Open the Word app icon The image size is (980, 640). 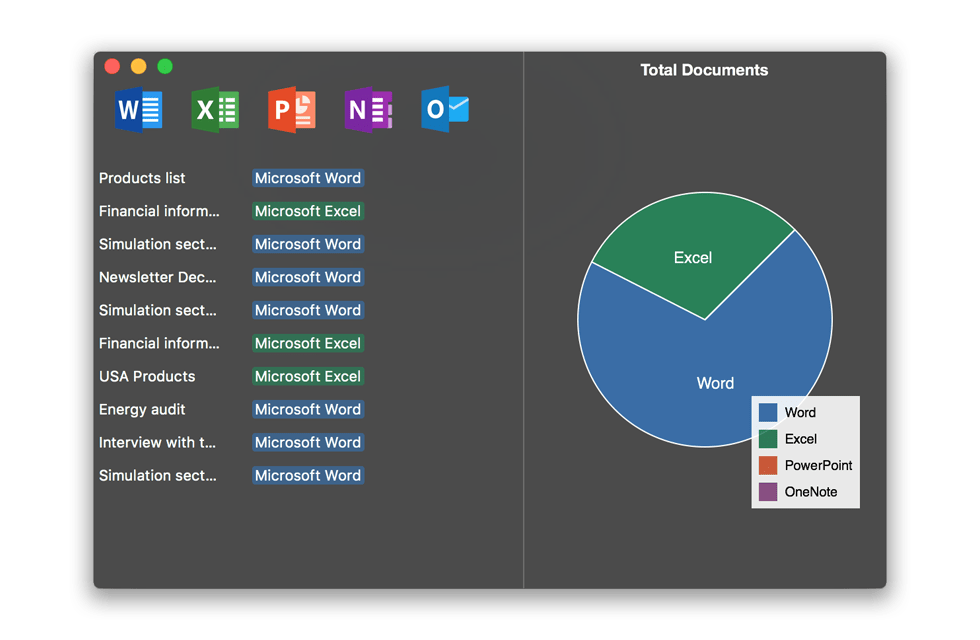(x=139, y=109)
